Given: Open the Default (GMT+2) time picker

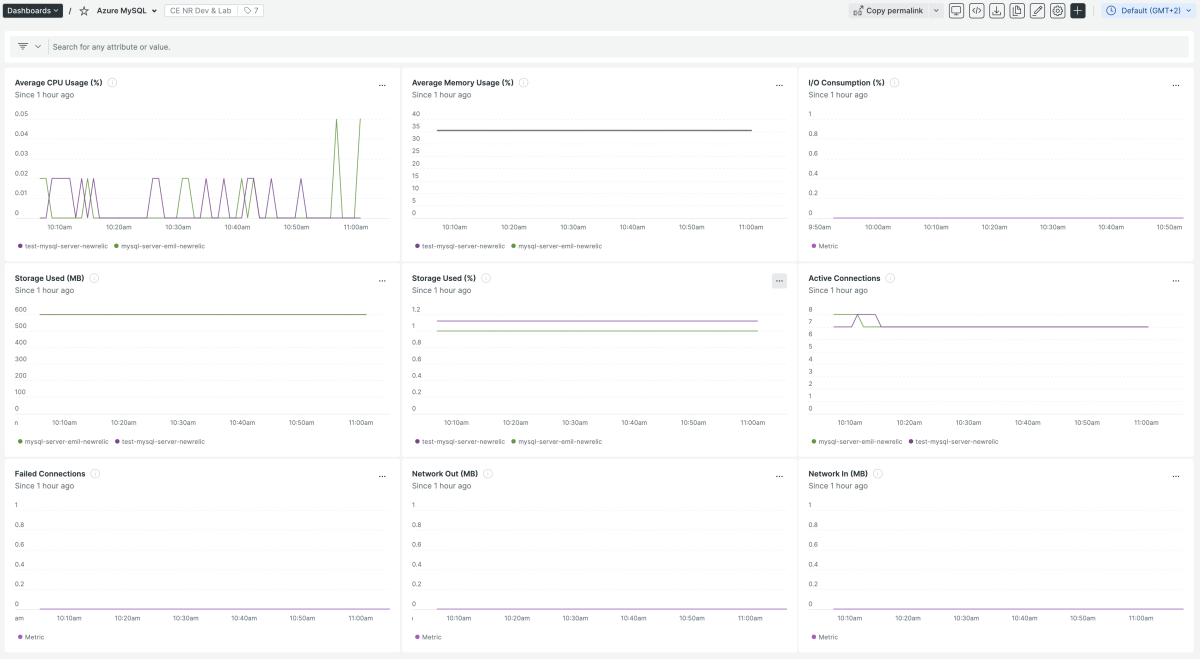Looking at the screenshot, I should pos(1147,11).
